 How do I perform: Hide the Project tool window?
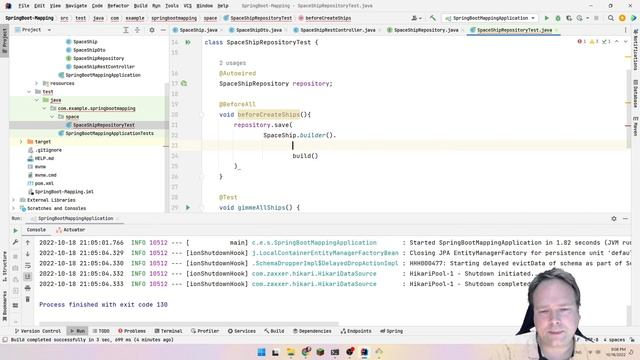tap(163, 30)
